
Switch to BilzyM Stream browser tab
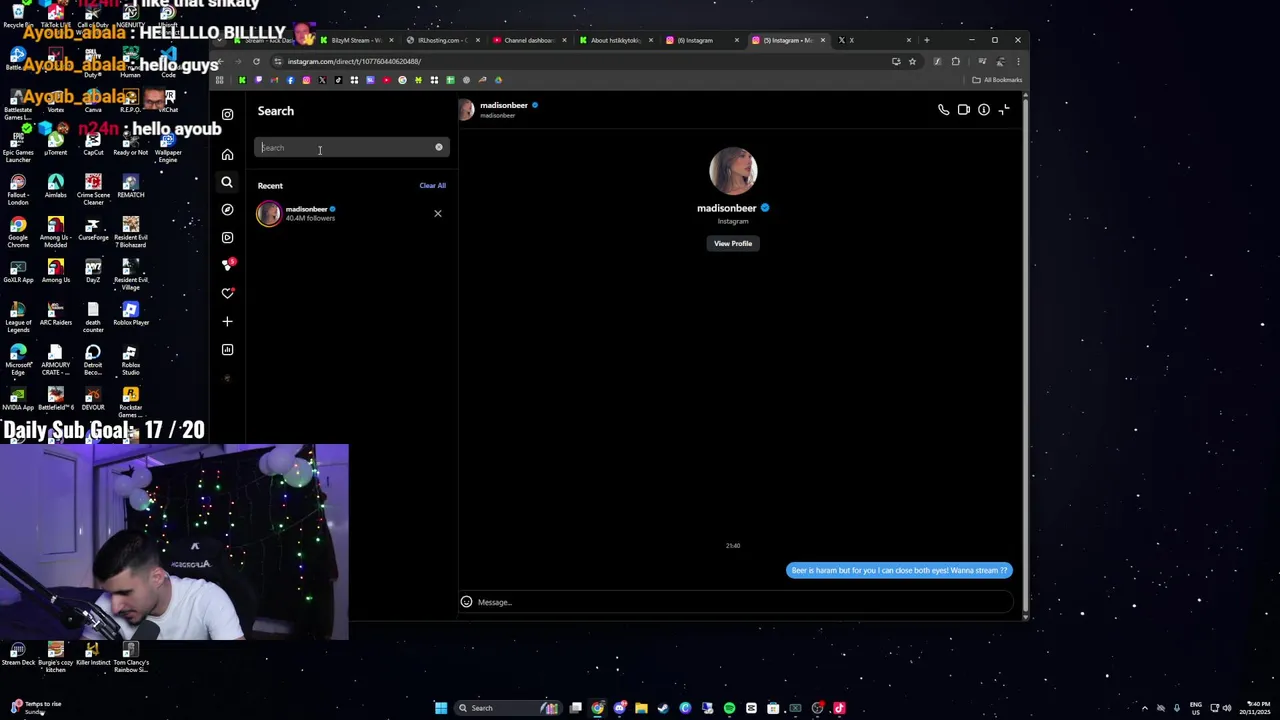(x=357, y=40)
